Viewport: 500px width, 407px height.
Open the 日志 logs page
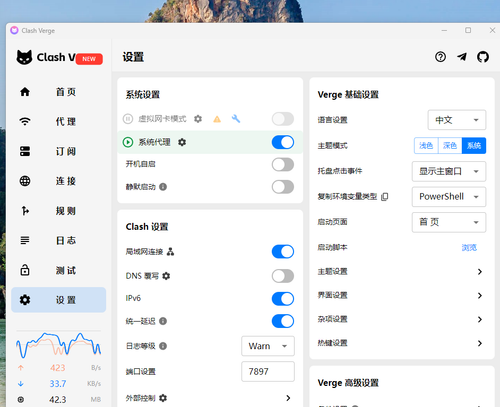(x=59, y=240)
